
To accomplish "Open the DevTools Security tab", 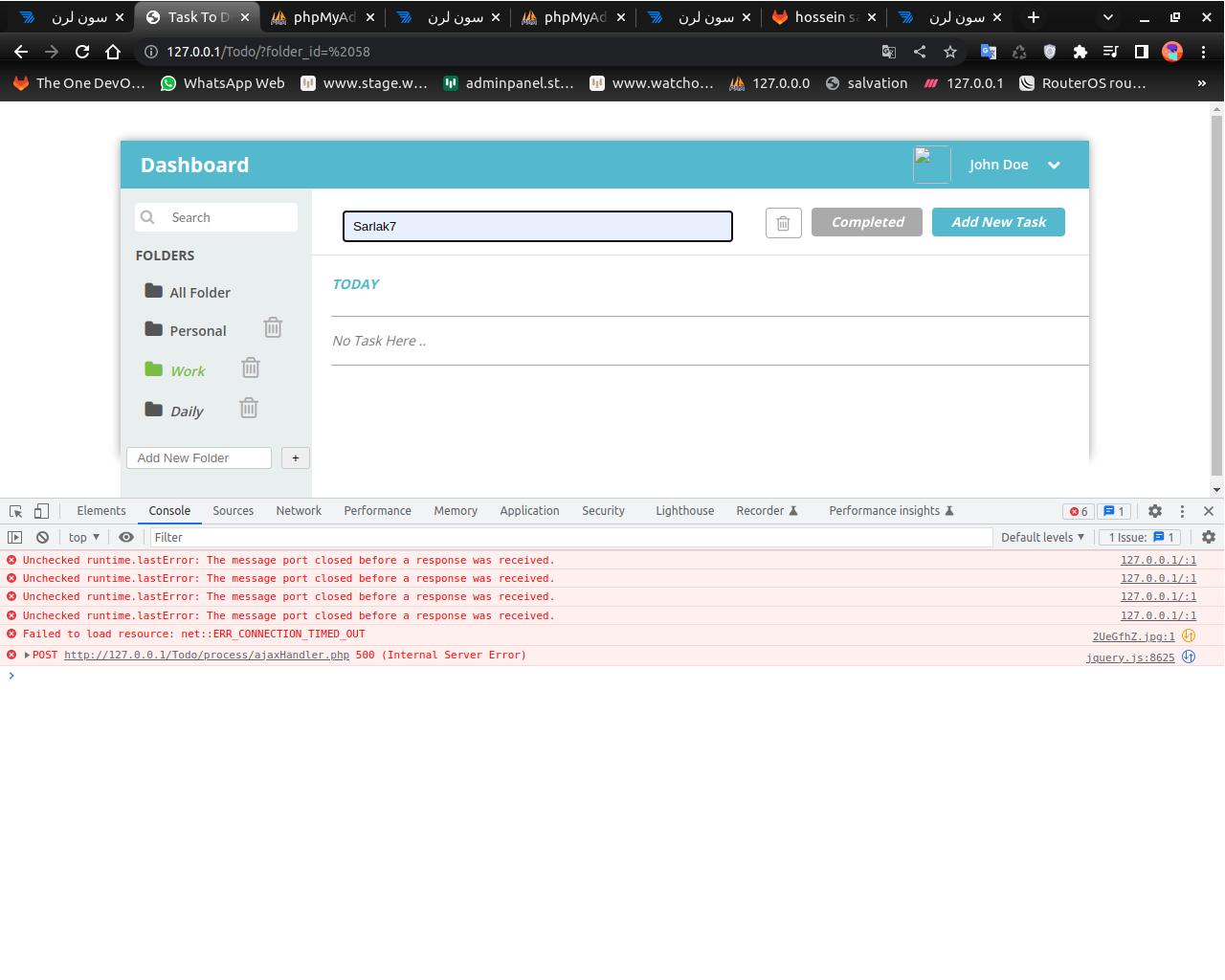I will click(603, 511).
